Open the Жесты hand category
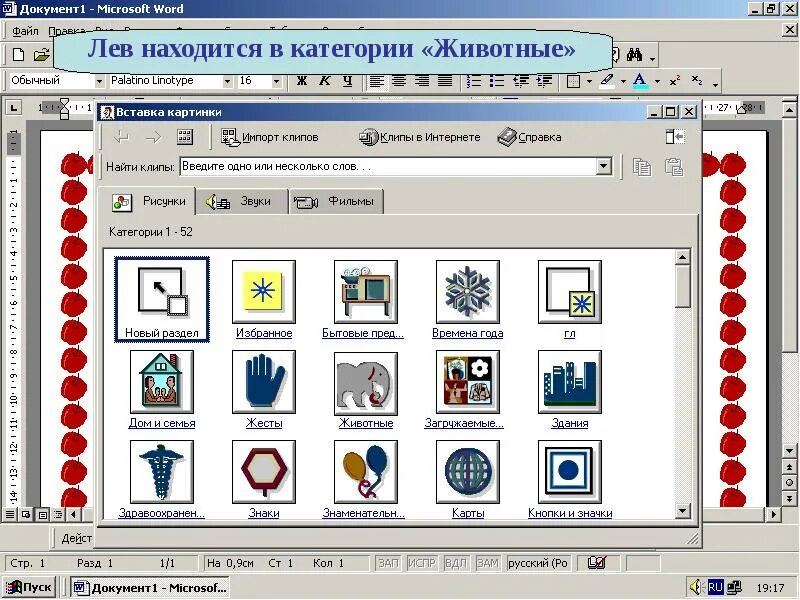Image resolution: width=800 pixels, height=600 pixels. pos(264,383)
